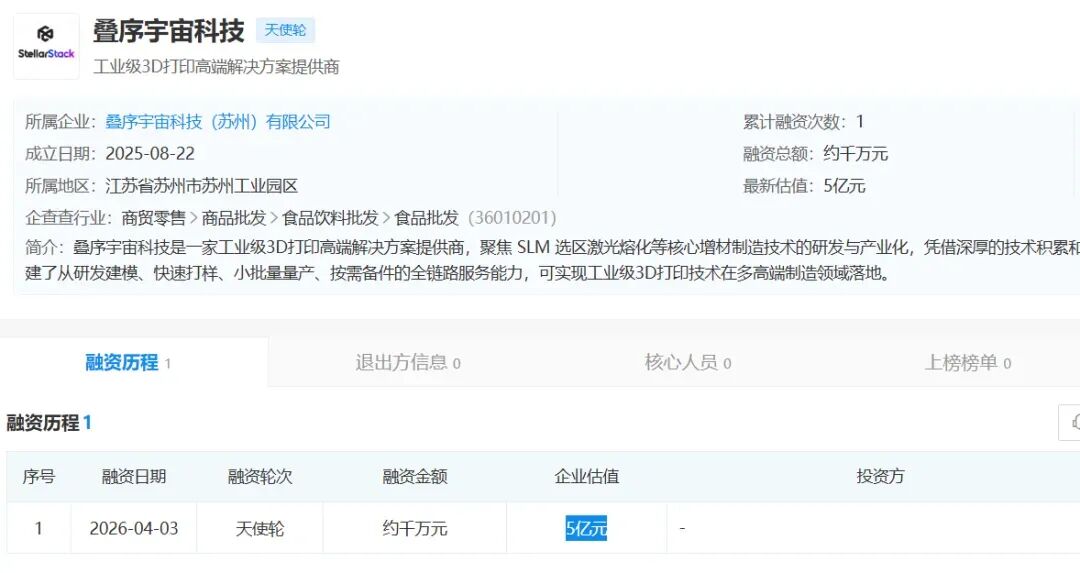Click the 企业估值 column header
1080x573 pixels.
tap(587, 476)
